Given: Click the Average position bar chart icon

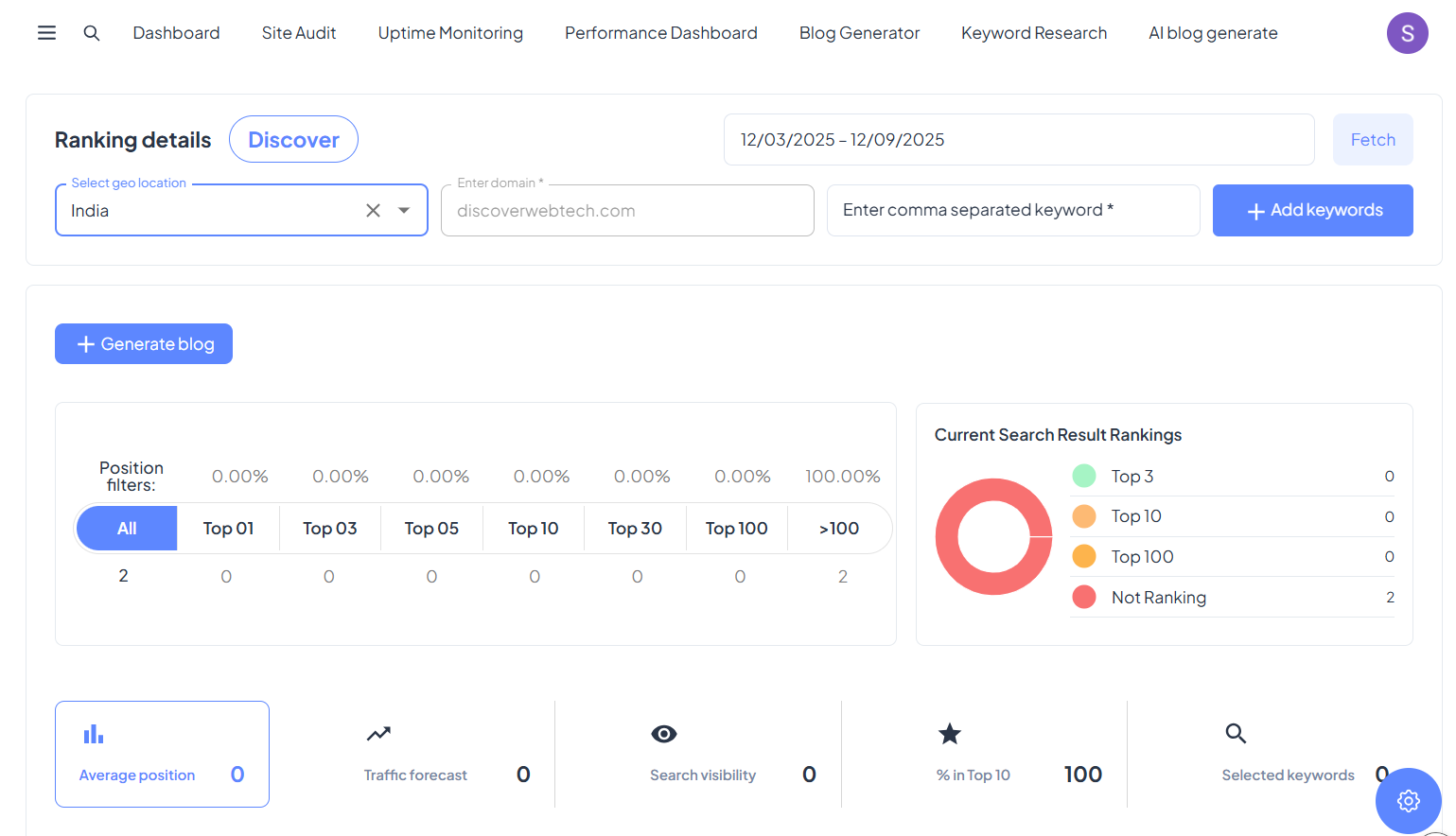Looking at the screenshot, I should click(94, 734).
